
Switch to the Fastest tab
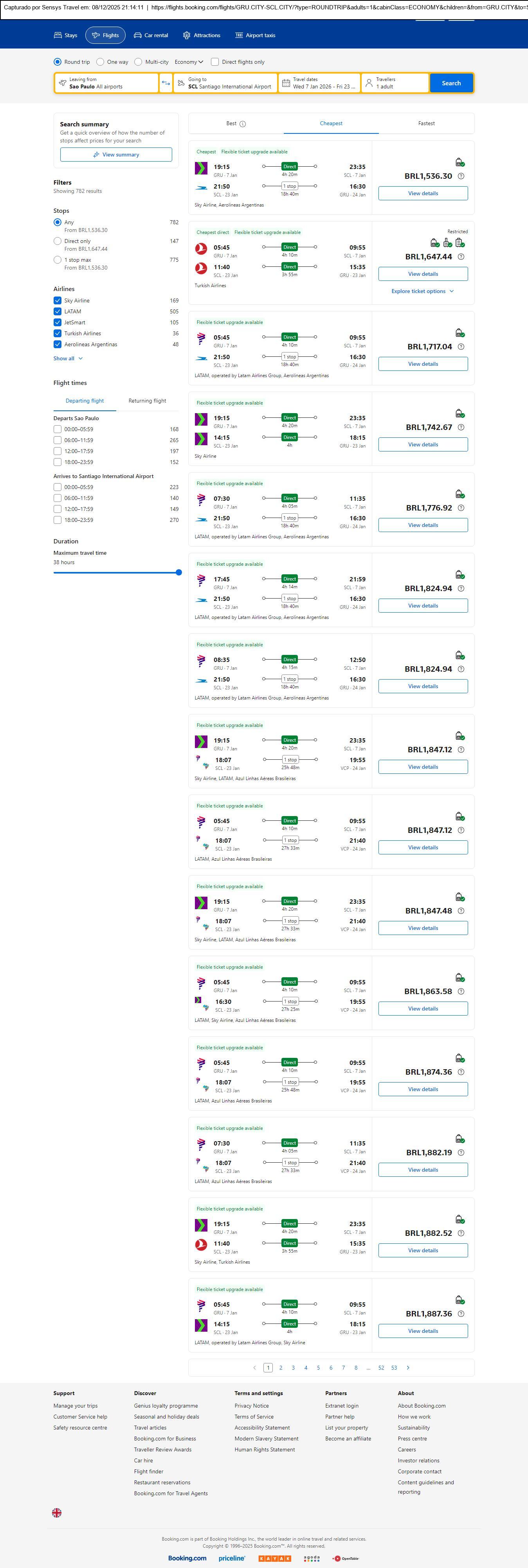pyautogui.click(x=426, y=124)
